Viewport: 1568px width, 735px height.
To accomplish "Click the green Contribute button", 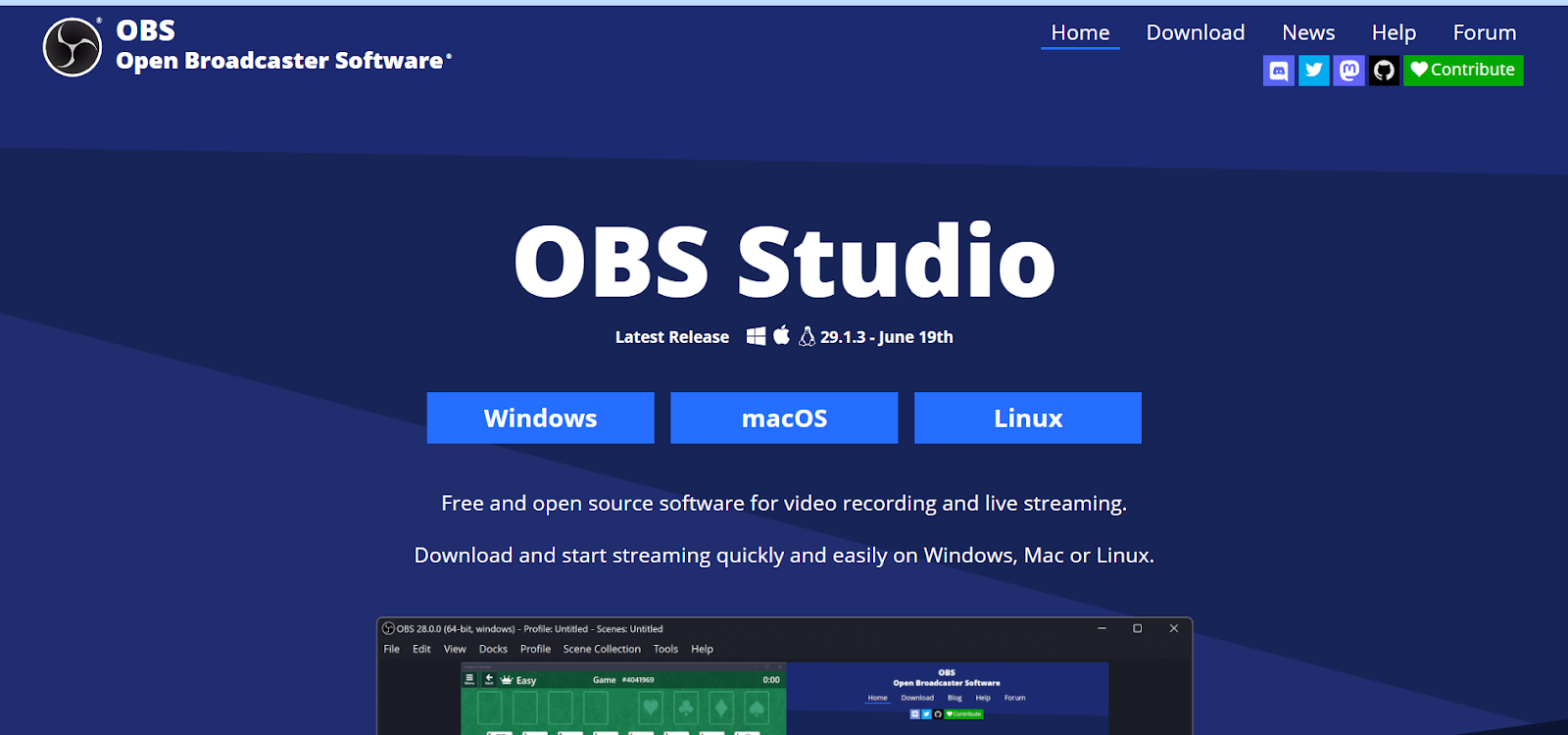I will 1463,71.
